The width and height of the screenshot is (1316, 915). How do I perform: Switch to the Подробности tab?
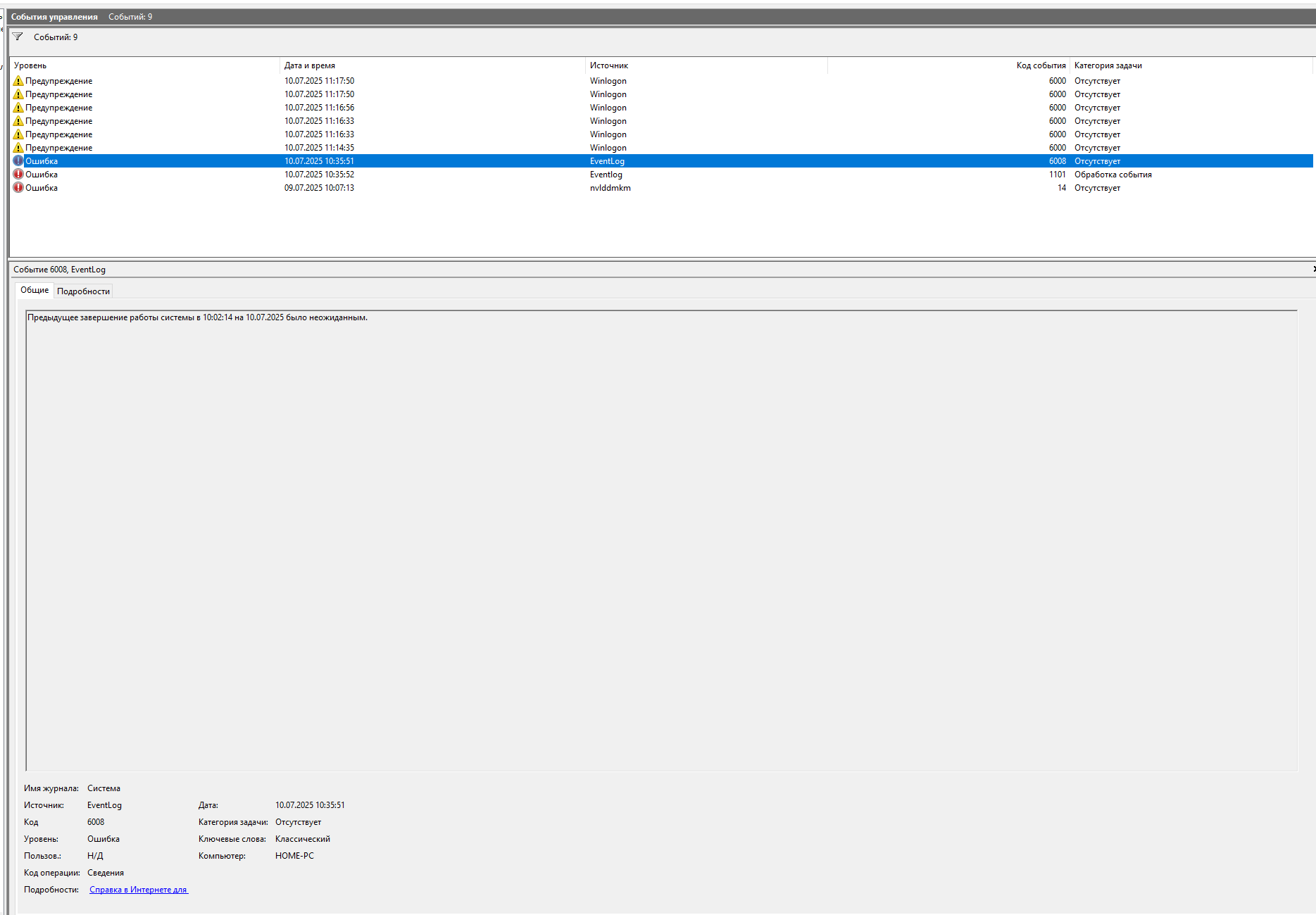[x=83, y=291]
